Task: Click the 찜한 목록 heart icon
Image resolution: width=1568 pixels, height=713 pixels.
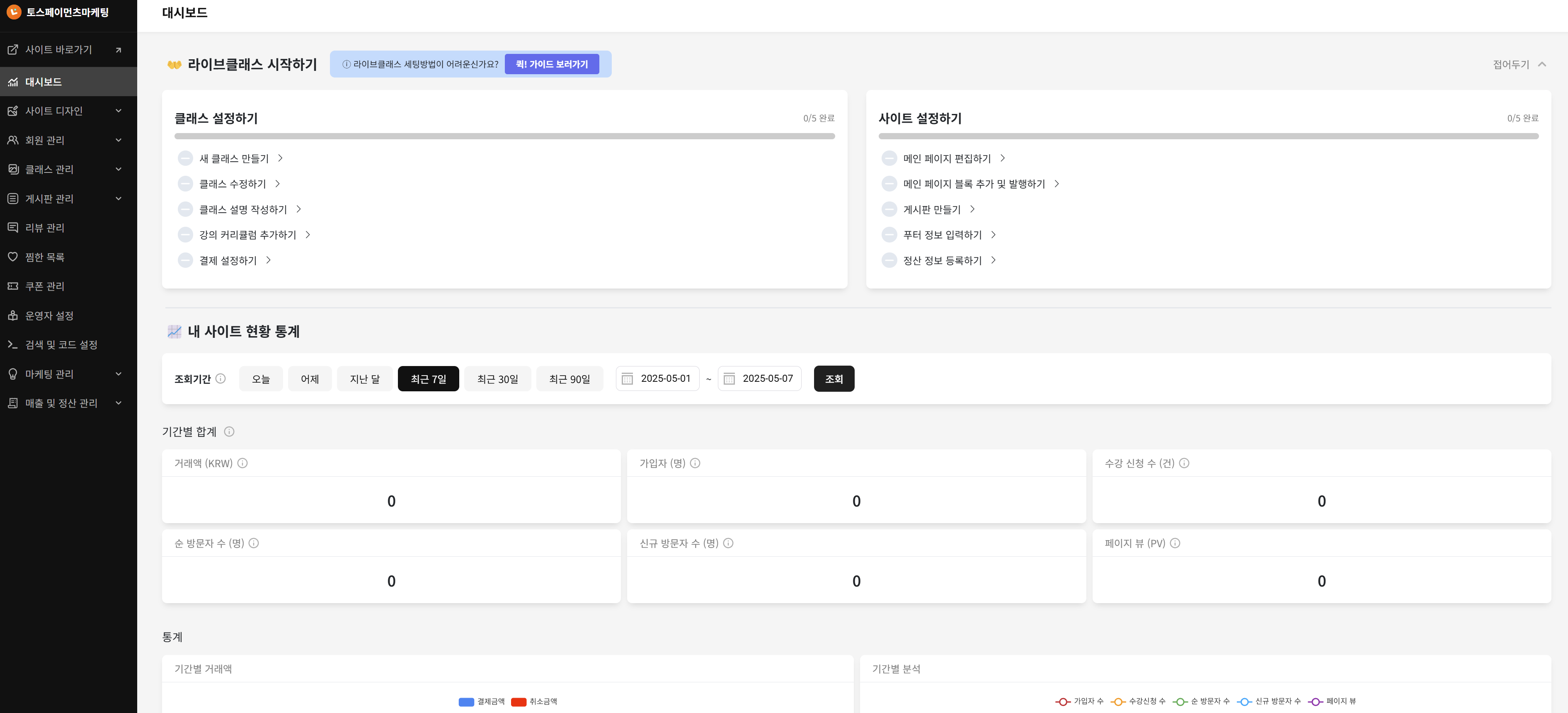Action: 13,256
